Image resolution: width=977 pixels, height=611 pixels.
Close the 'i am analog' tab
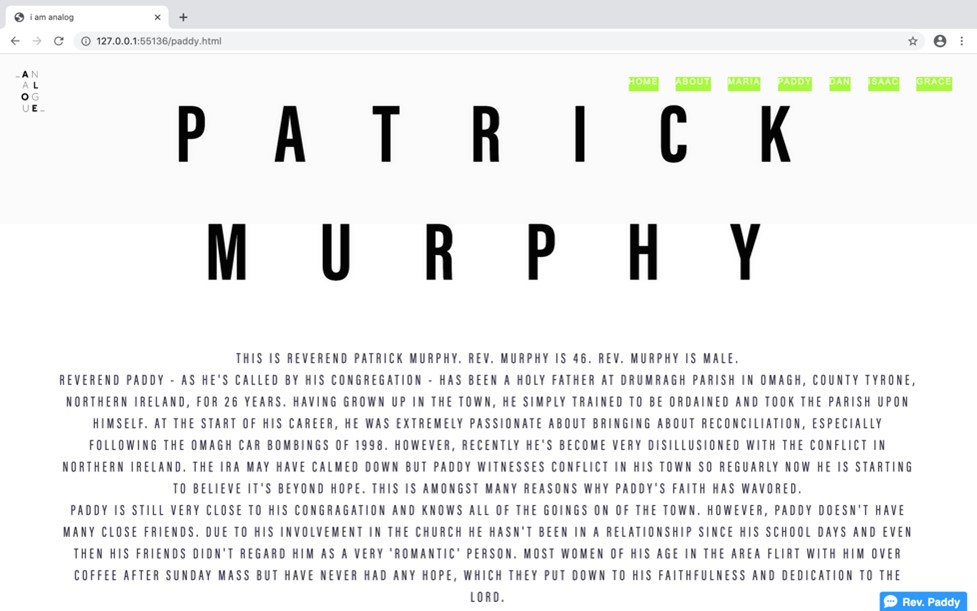[157, 17]
